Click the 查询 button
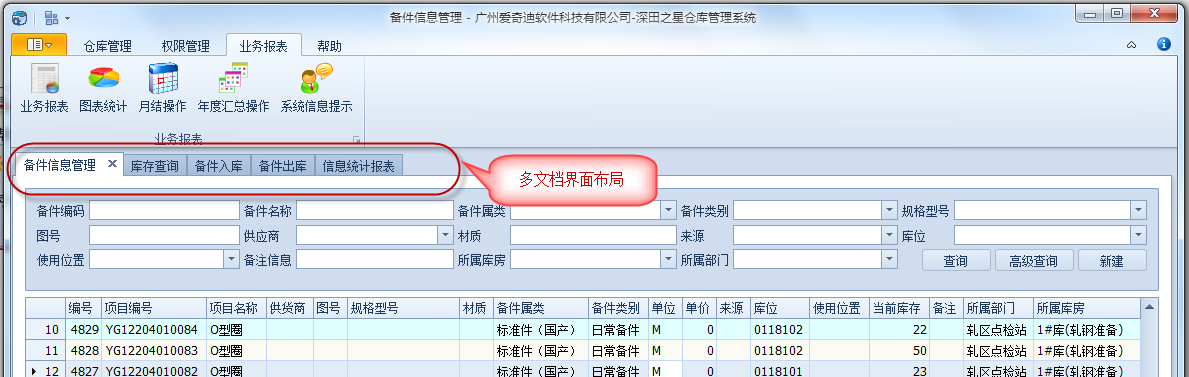 956,261
